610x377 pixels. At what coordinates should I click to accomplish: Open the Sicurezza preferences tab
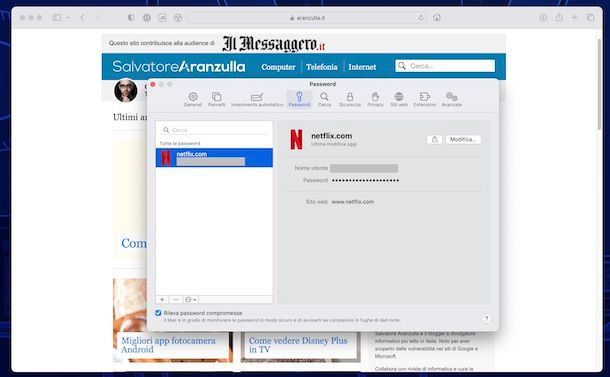tap(350, 99)
